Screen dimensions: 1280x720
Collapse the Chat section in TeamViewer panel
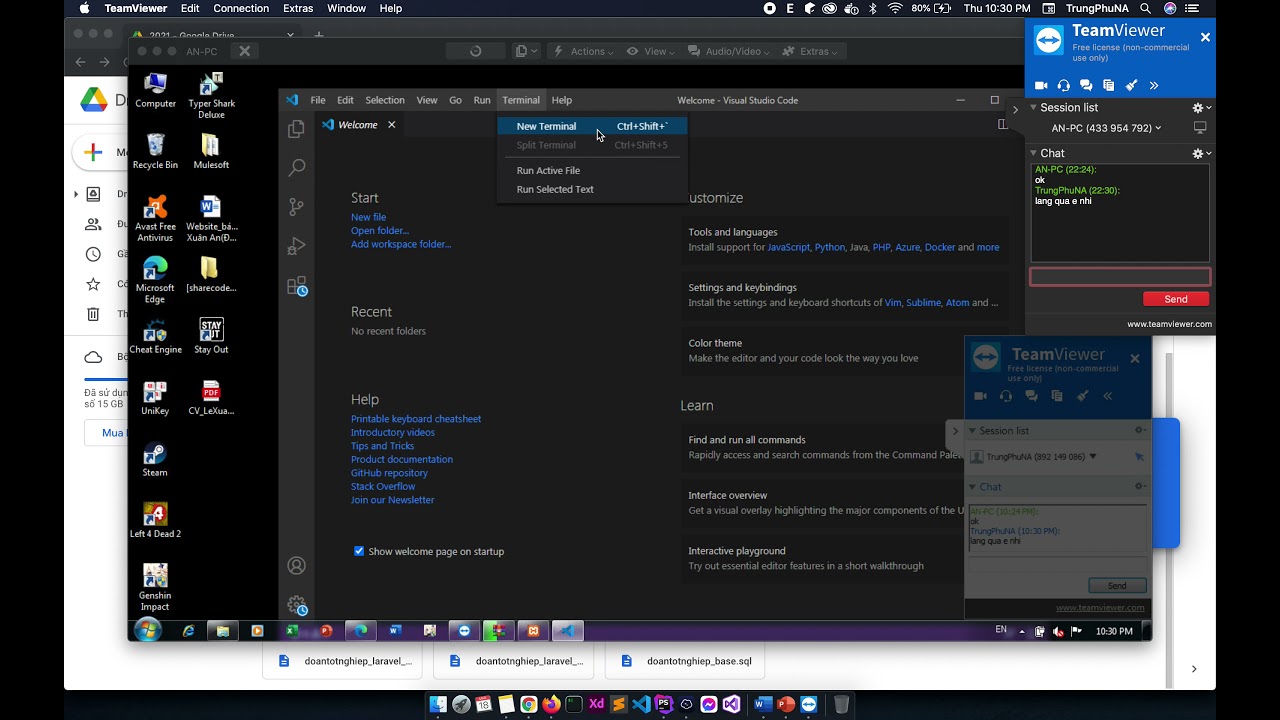(x=1035, y=153)
